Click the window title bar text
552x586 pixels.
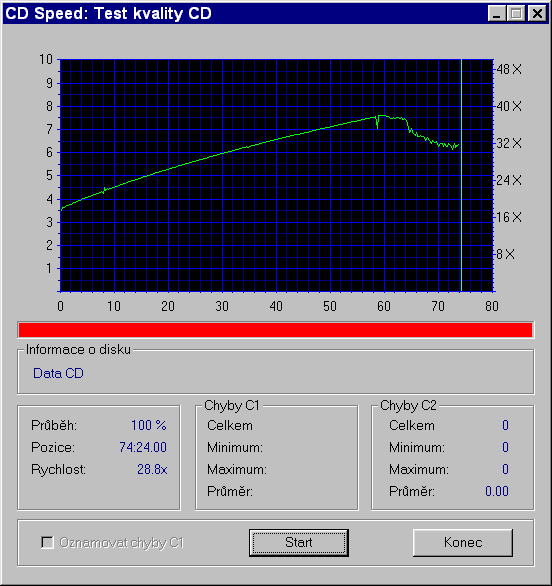108,14
